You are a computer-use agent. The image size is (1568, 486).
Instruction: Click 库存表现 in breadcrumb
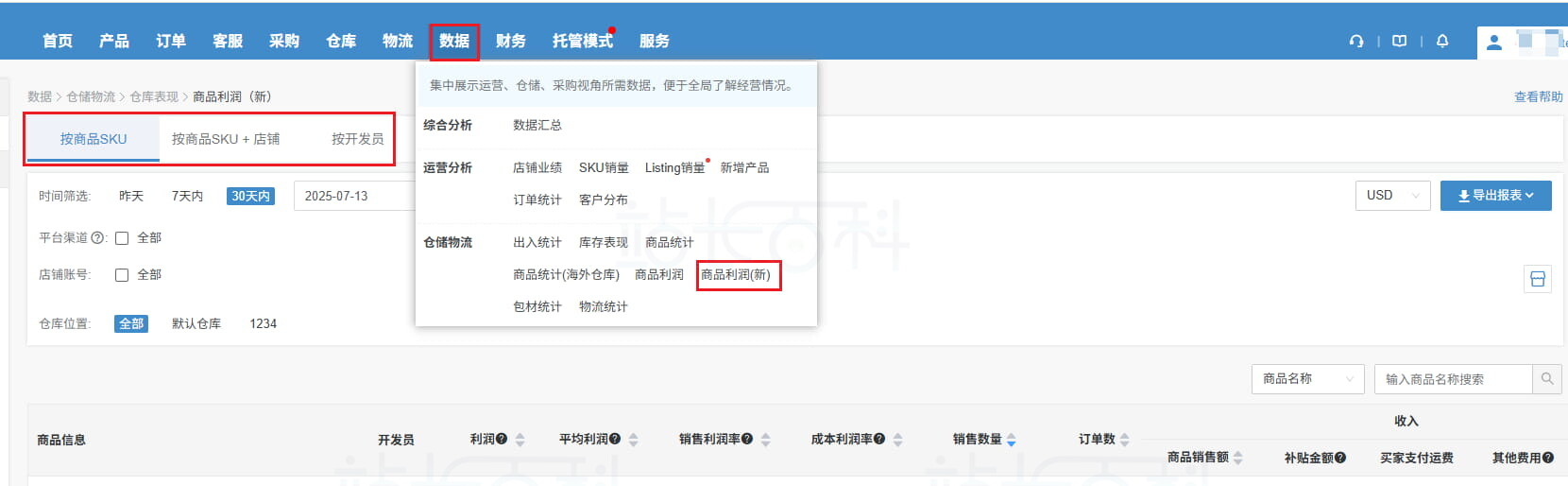(154, 96)
